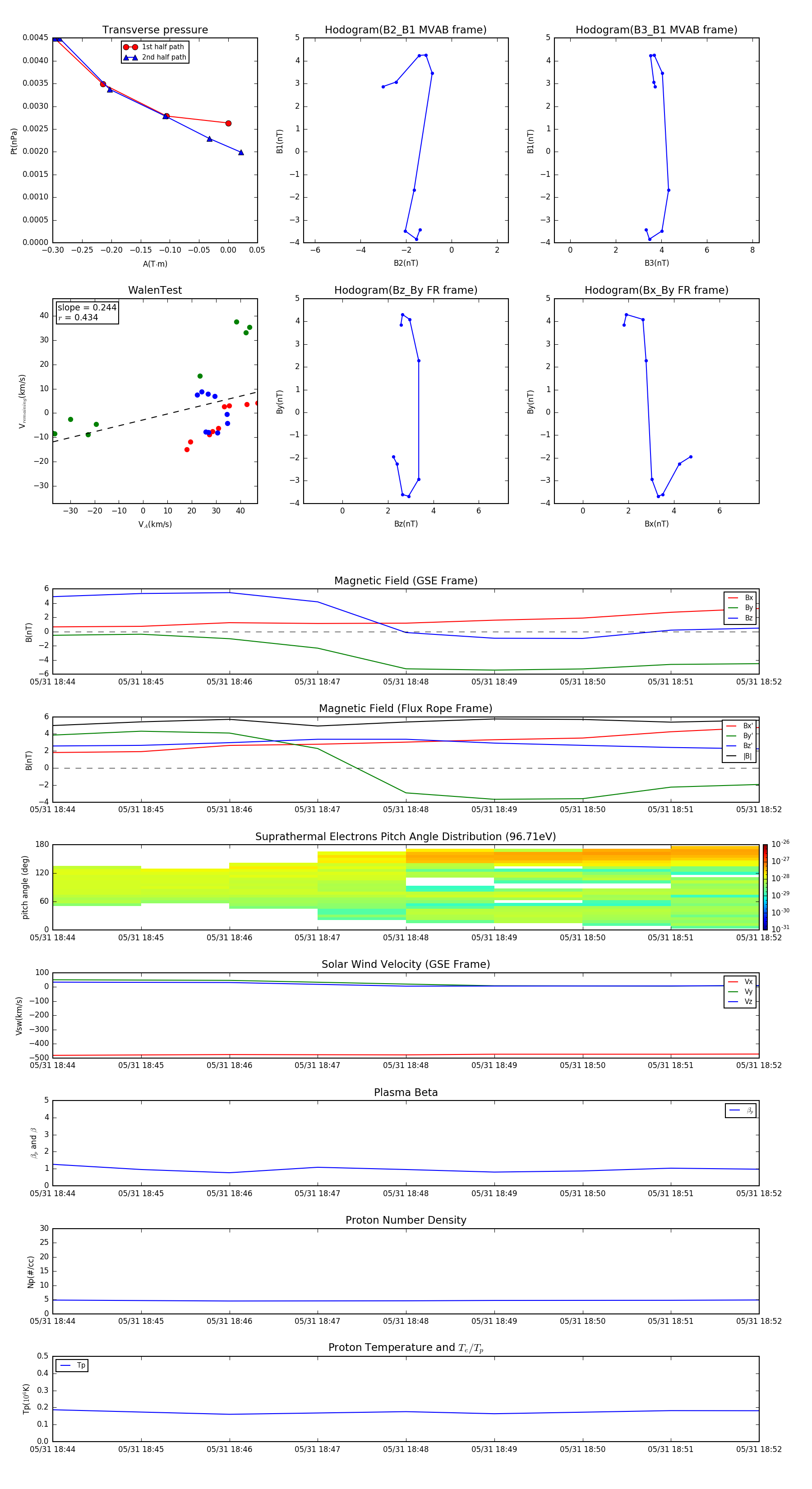The width and height of the screenshot is (812, 1489).
Task: Click the last blue triangle of 2nd half path
Action: pos(241,153)
